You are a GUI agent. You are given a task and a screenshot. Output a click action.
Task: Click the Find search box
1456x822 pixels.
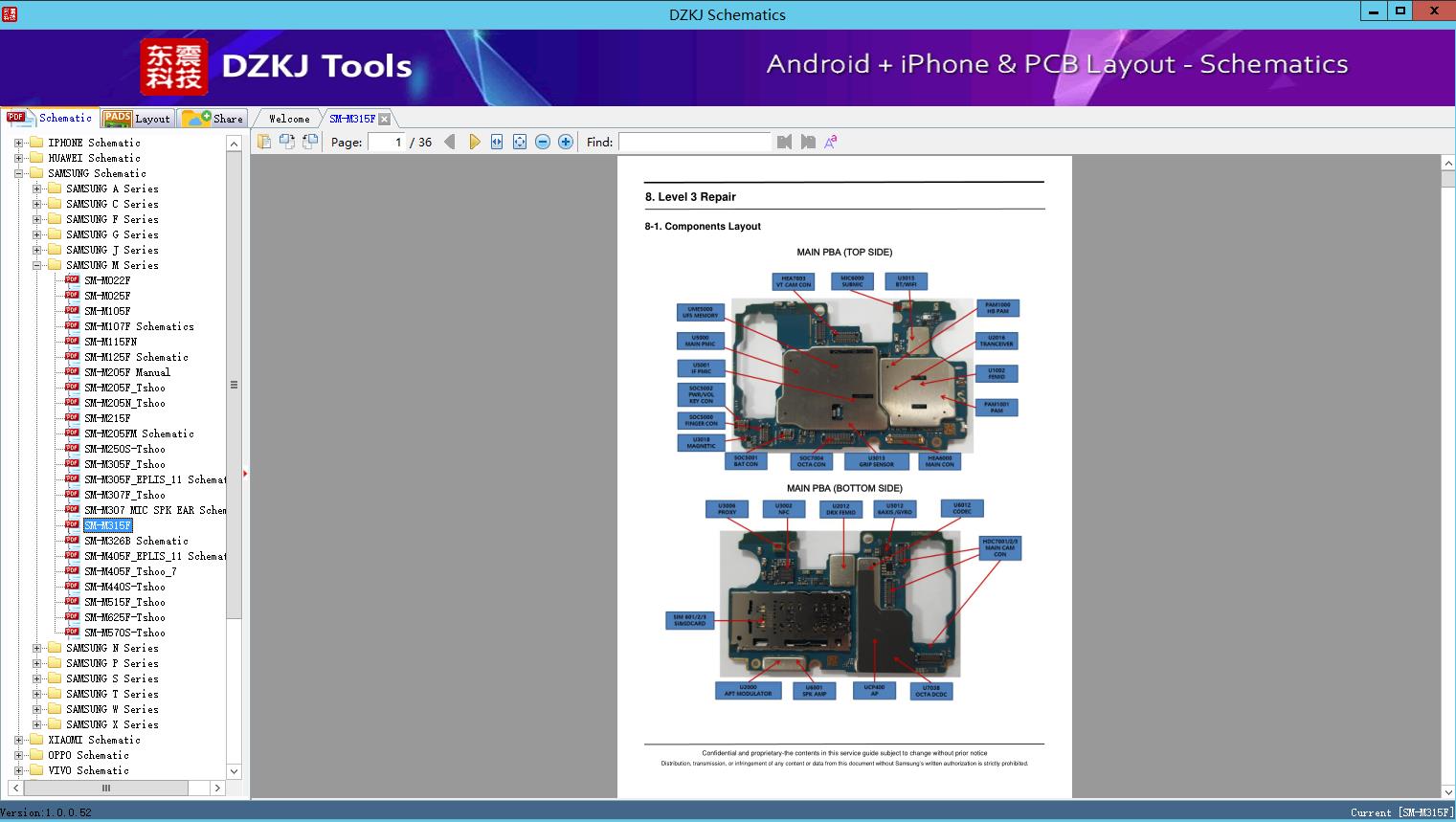pos(694,142)
